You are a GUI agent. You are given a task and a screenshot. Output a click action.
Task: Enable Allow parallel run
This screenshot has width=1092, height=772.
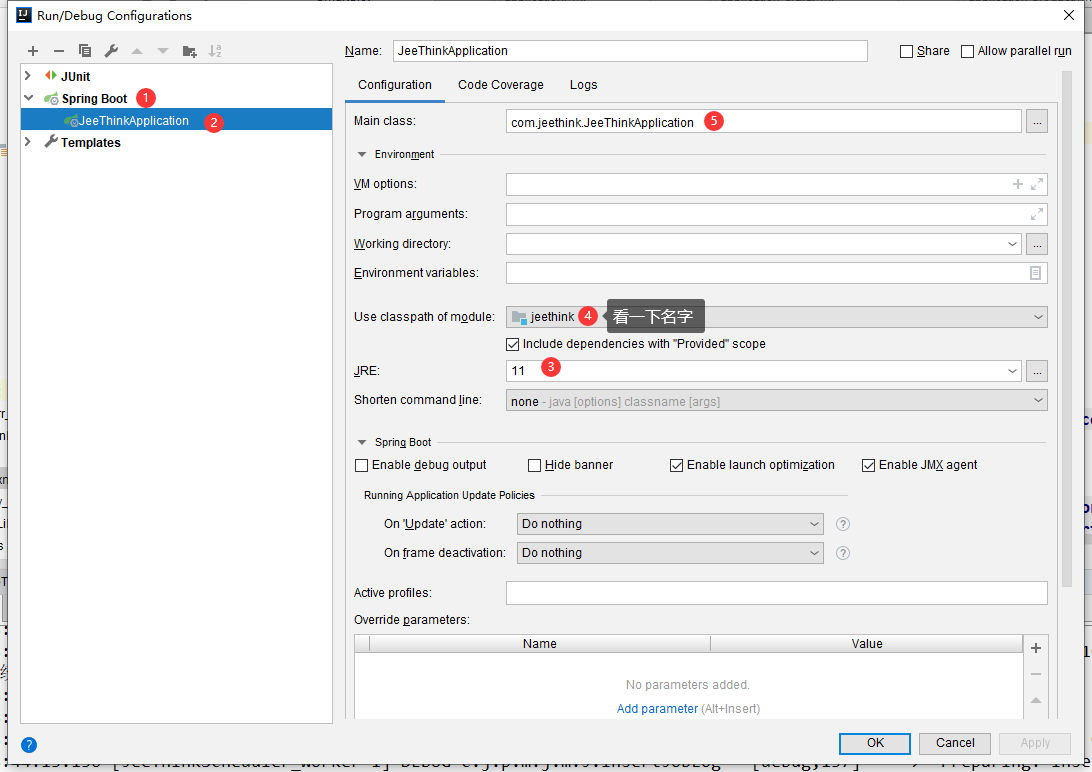coord(967,52)
